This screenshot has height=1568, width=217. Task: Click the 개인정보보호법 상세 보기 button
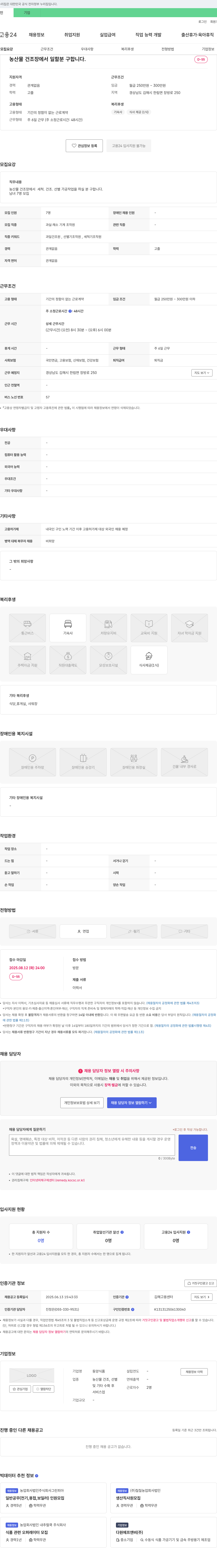(82, 1102)
